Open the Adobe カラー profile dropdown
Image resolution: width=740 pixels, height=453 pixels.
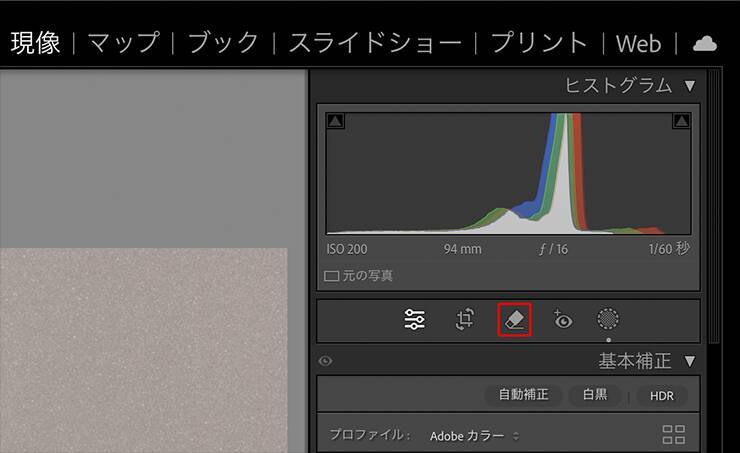click(x=475, y=436)
